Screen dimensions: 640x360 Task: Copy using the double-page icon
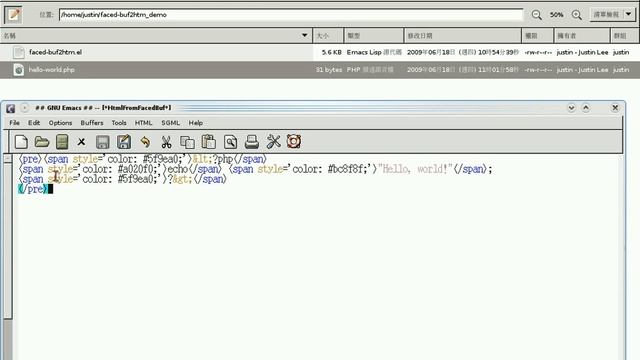187,142
